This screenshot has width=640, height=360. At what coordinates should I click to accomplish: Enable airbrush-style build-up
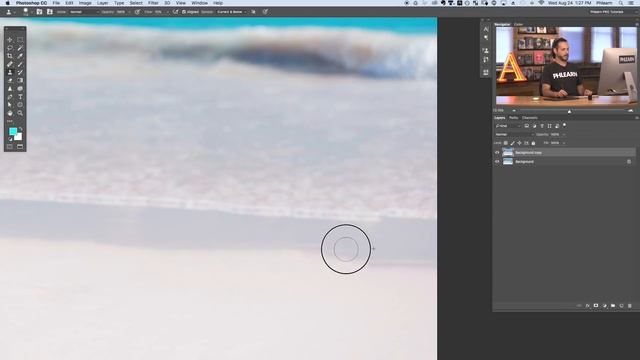coord(176,12)
